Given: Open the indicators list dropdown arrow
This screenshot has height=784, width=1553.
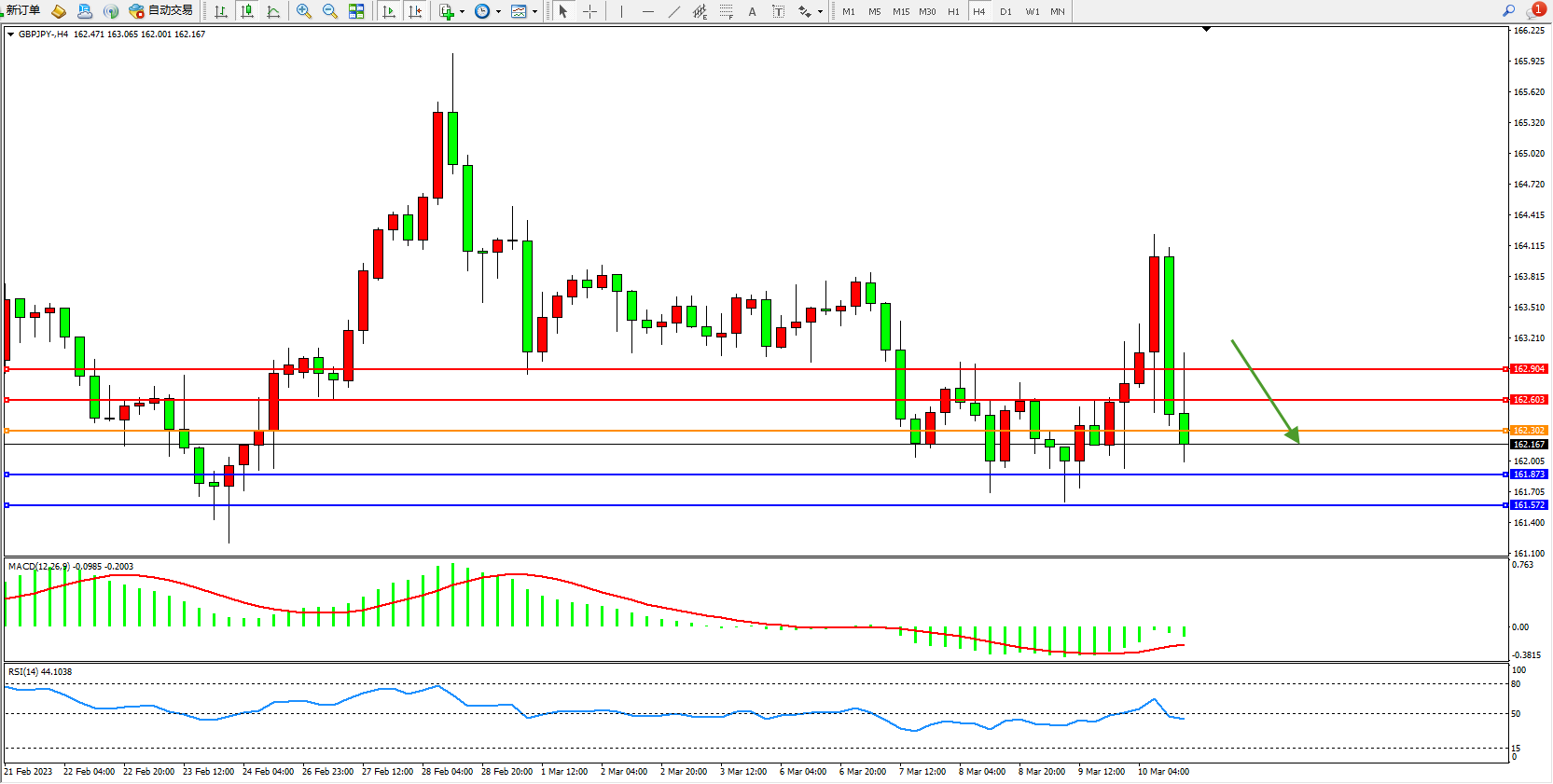Looking at the screenshot, I should [462, 12].
